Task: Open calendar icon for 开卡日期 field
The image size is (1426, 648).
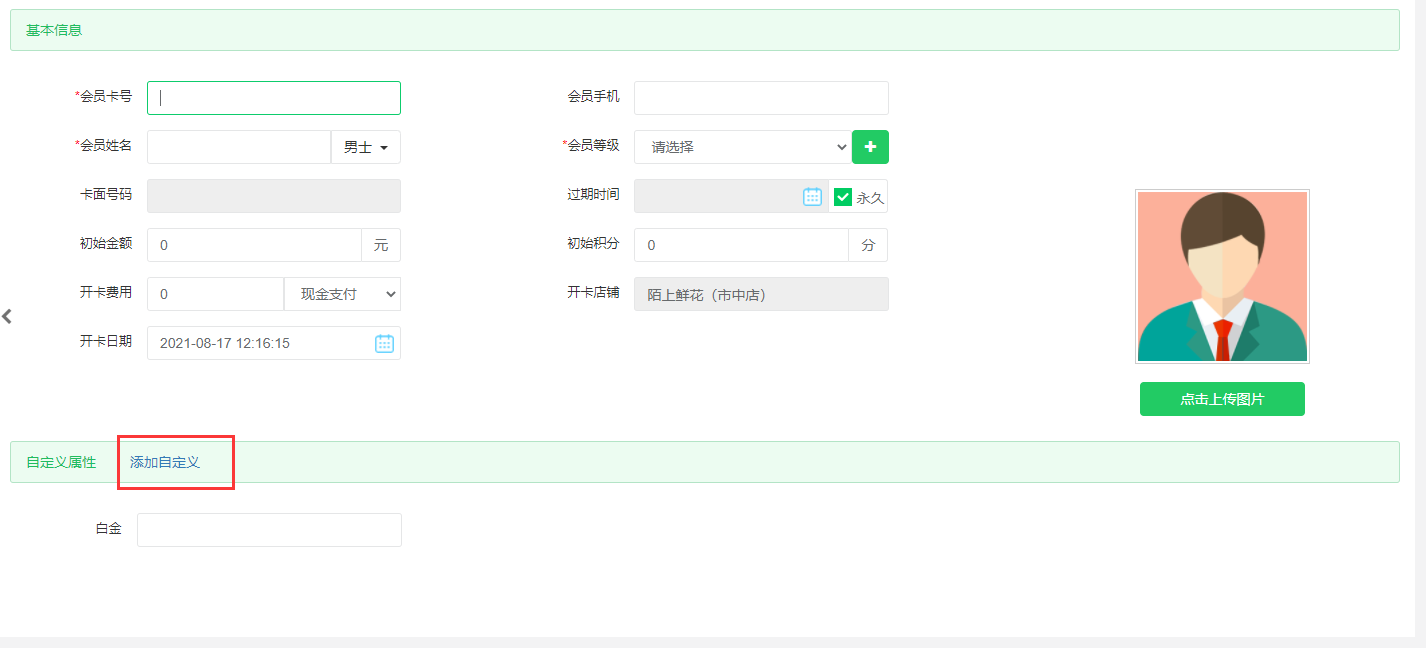Action: pos(384,343)
